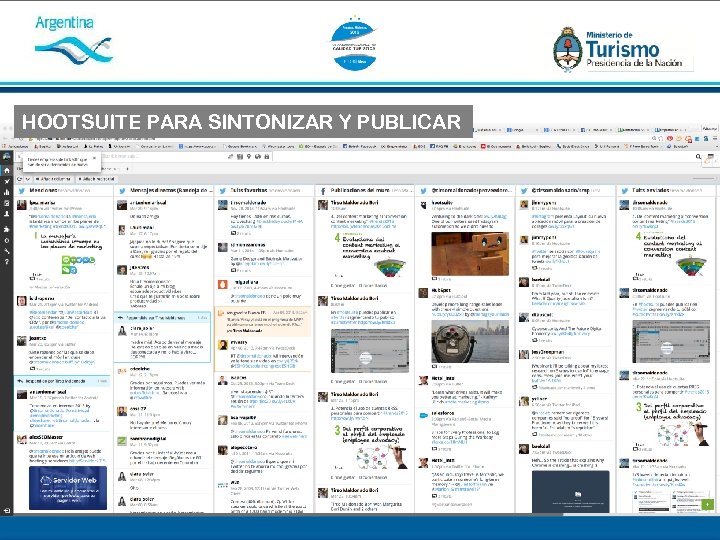Click the schedule calendar icon in compose box
Screen dimensions: 720x540
240,157
